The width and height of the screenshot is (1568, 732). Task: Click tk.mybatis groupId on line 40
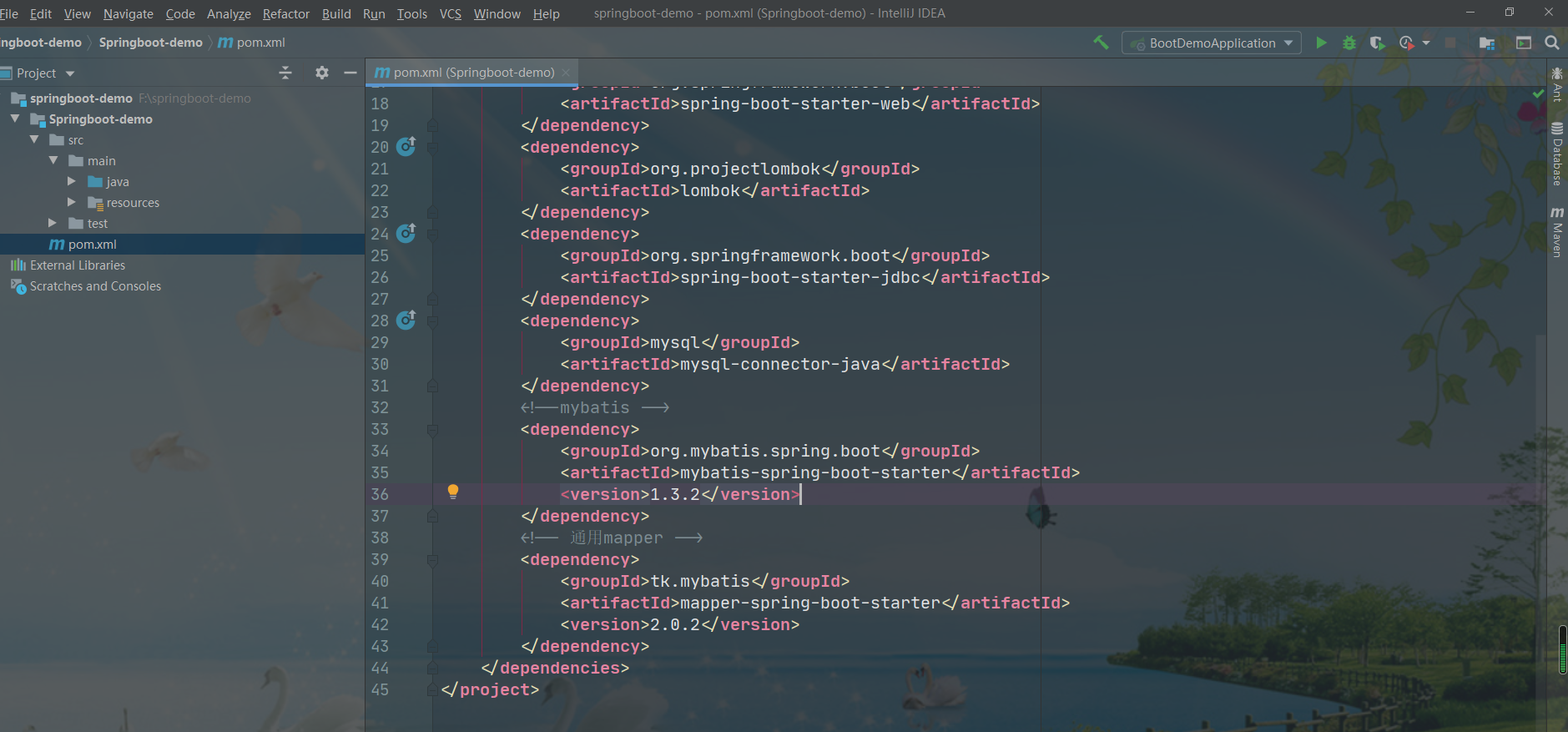(x=700, y=581)
